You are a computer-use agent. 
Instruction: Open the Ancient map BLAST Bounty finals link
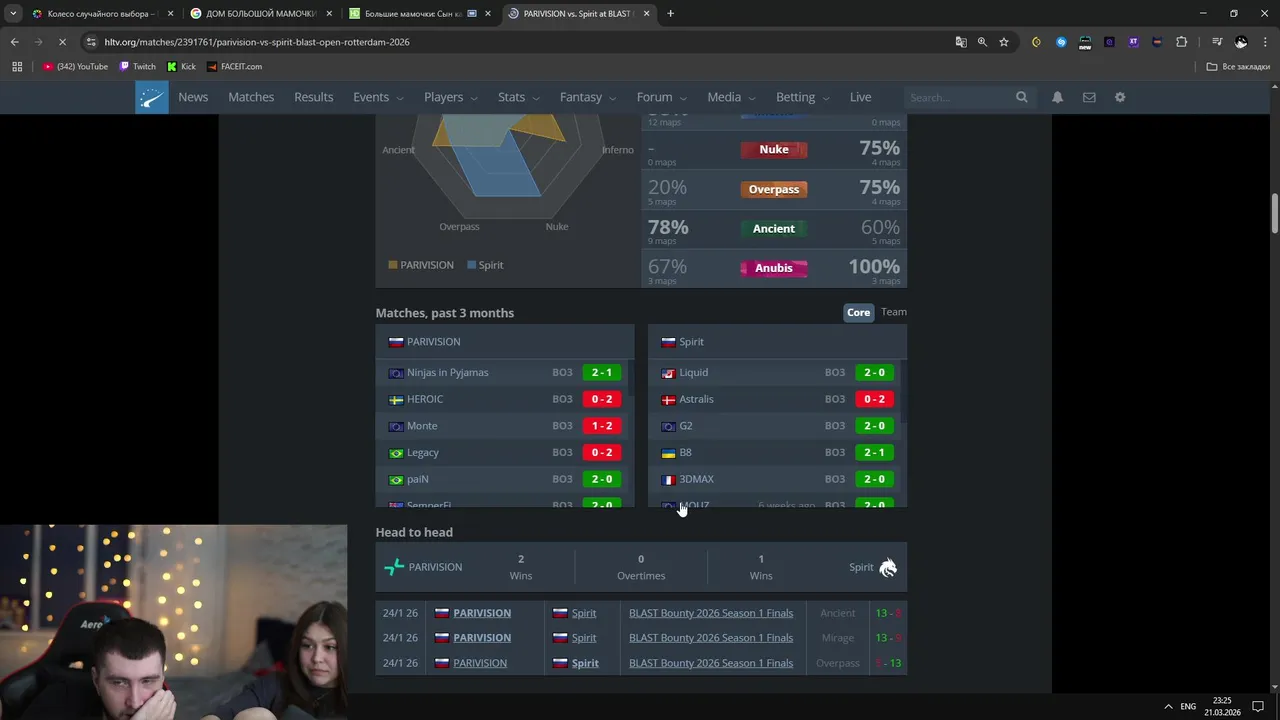tap(711, 613)
